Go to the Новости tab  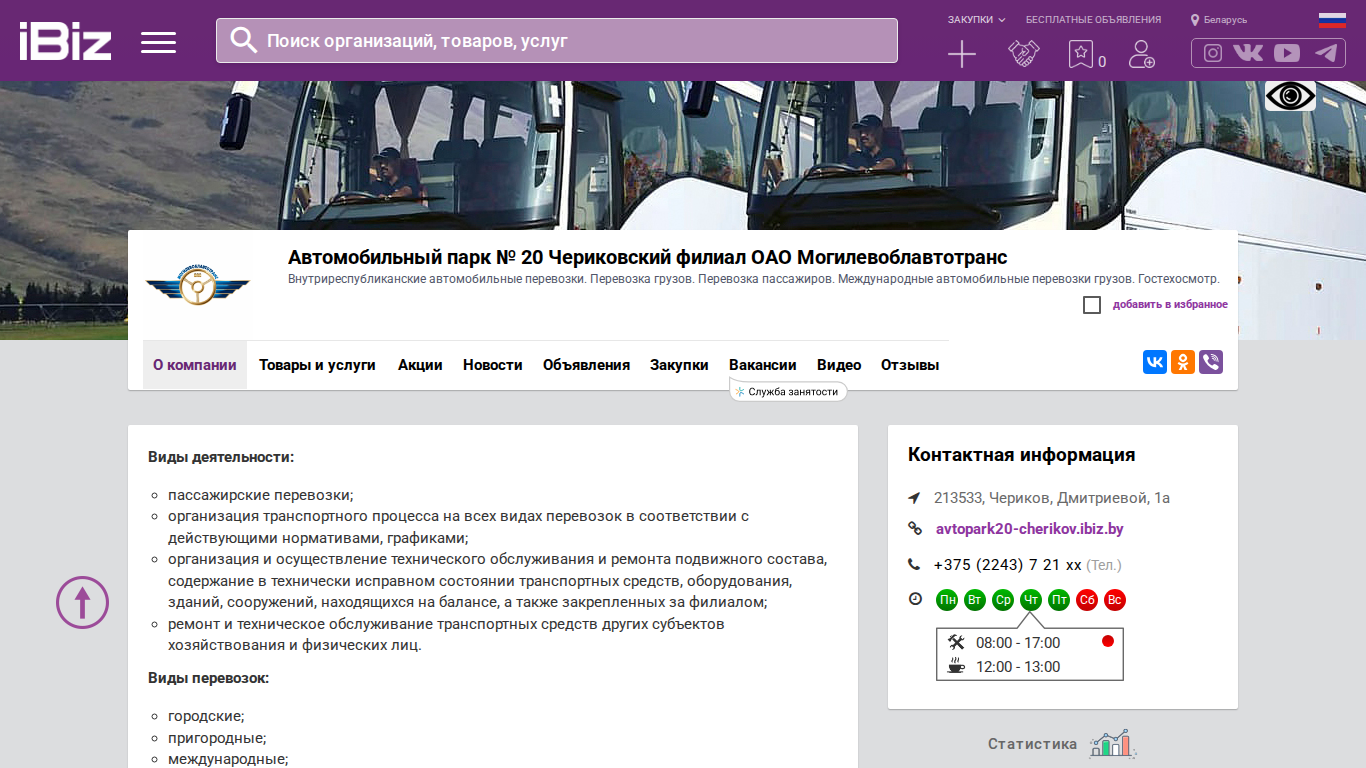click(493, 365)
